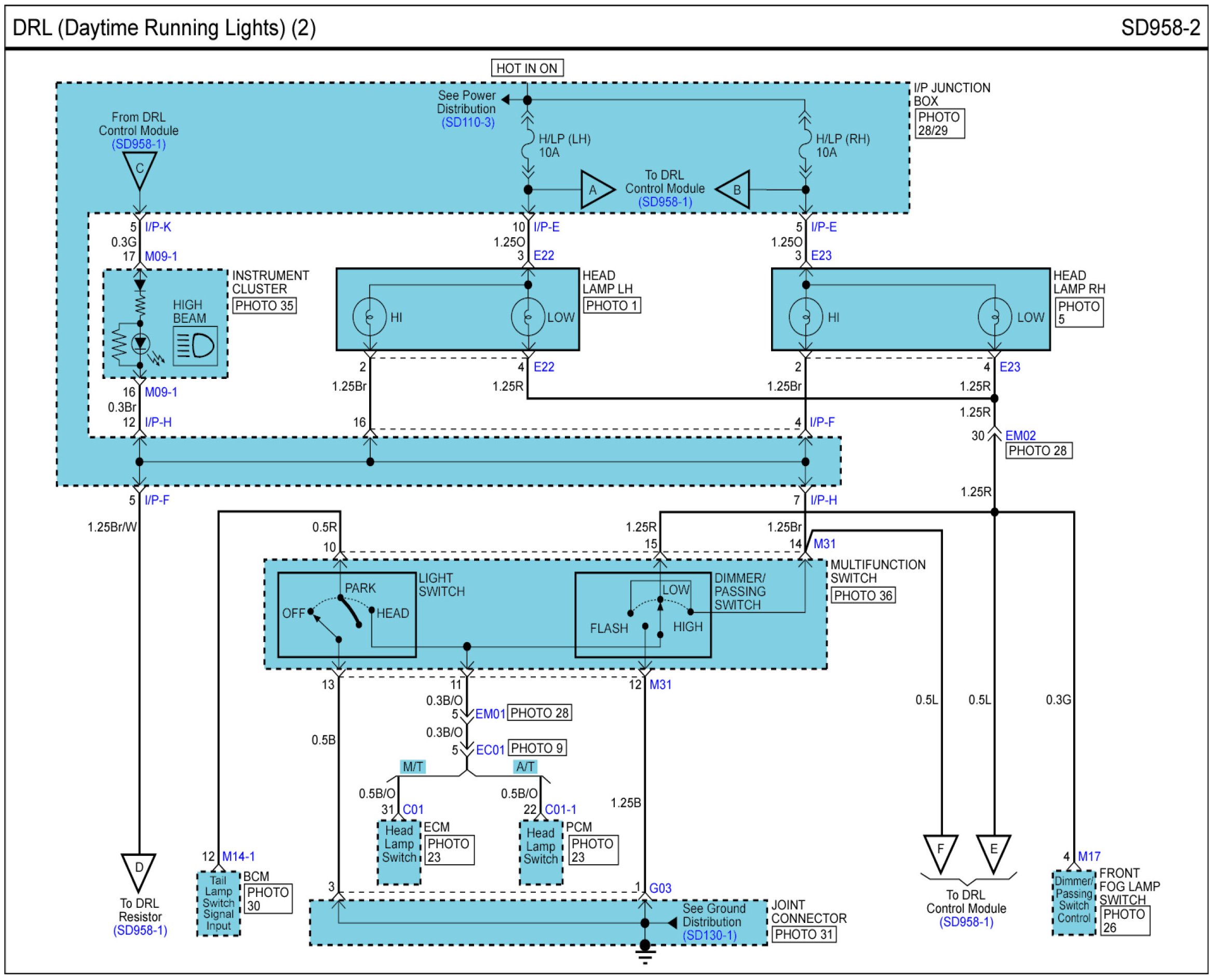Image resolution: width=1215 pixels, height=980 pixels.
Task: Click the LOW bulb in Head Lamp RH
Action: (x=994, y=317)
